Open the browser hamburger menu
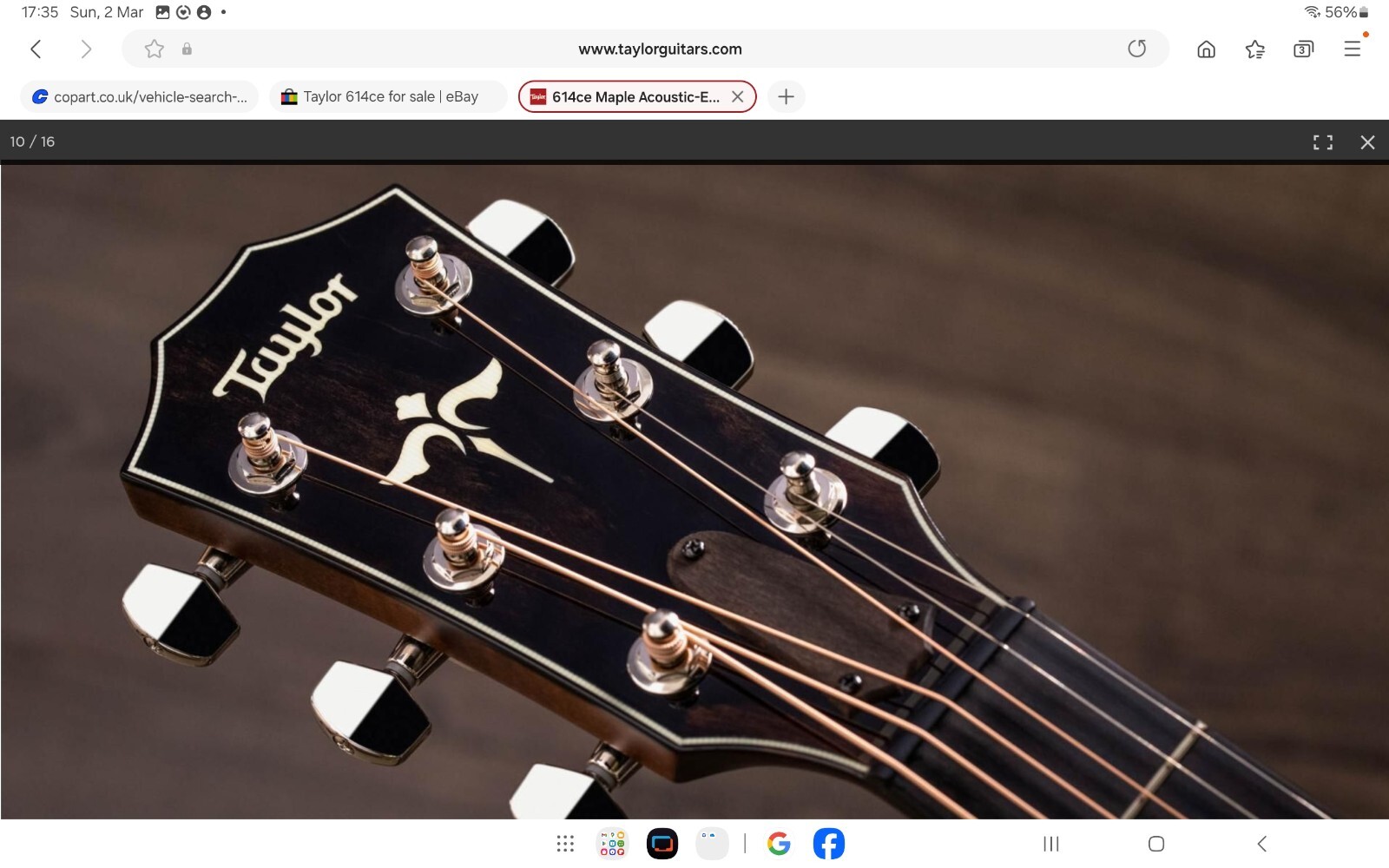Screen dimensions: 1389x868 click(x=1353, y=49)
